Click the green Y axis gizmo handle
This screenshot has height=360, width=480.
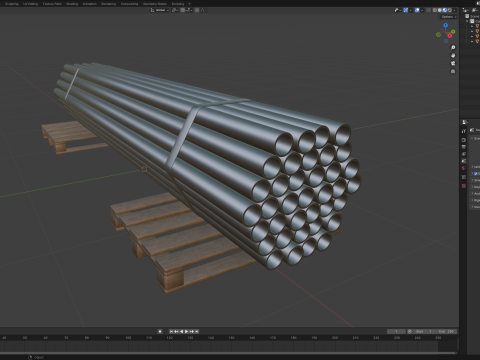pyautogui.click(x=453, y=32)
